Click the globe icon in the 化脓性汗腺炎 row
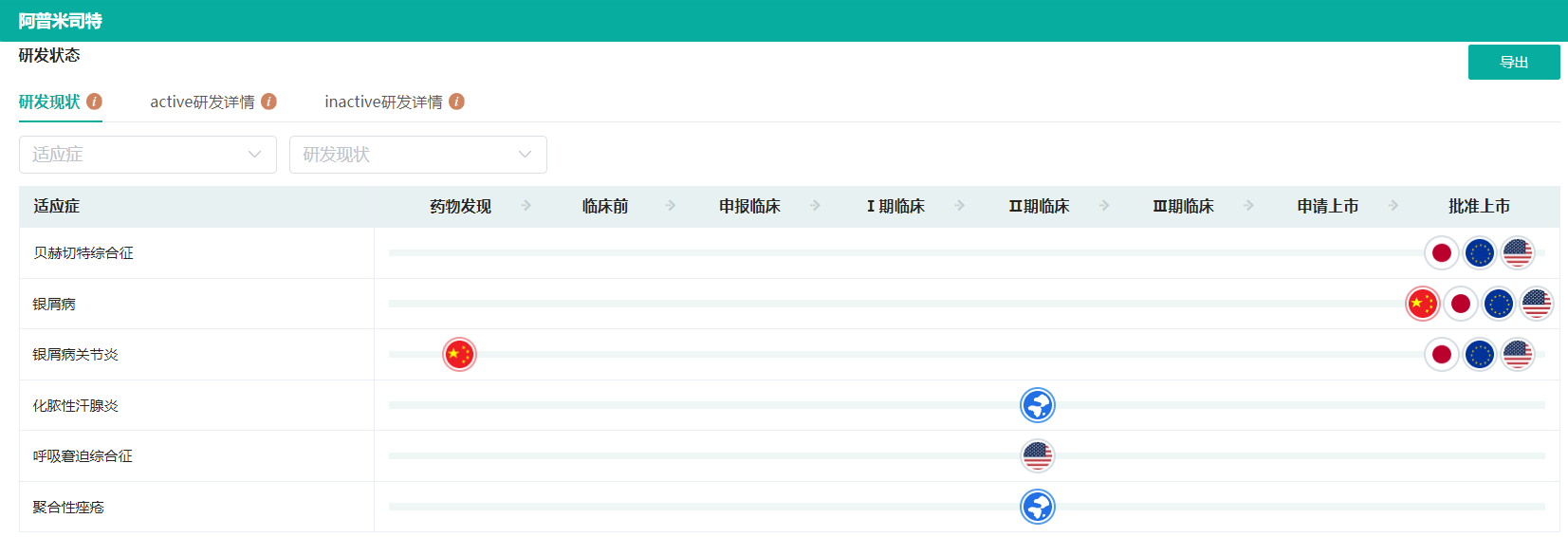The height and width of the screenshot is (537, 1568). click(x=1038, y=405)
